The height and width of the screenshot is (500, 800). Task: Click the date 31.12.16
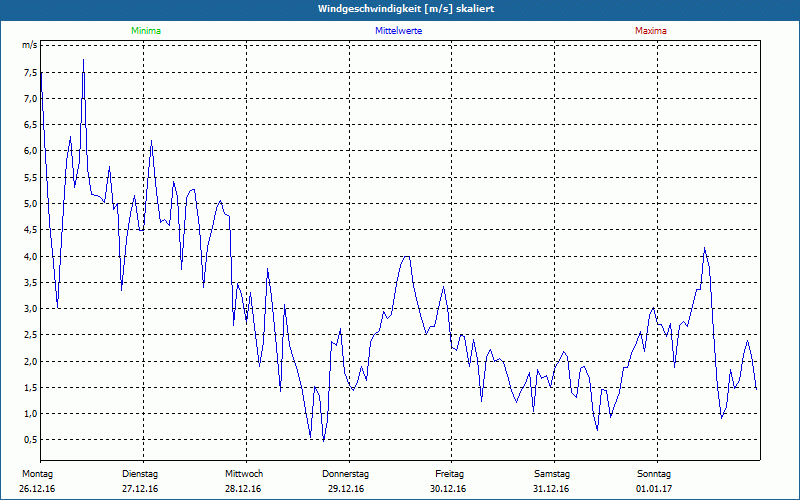coord(551,489)
